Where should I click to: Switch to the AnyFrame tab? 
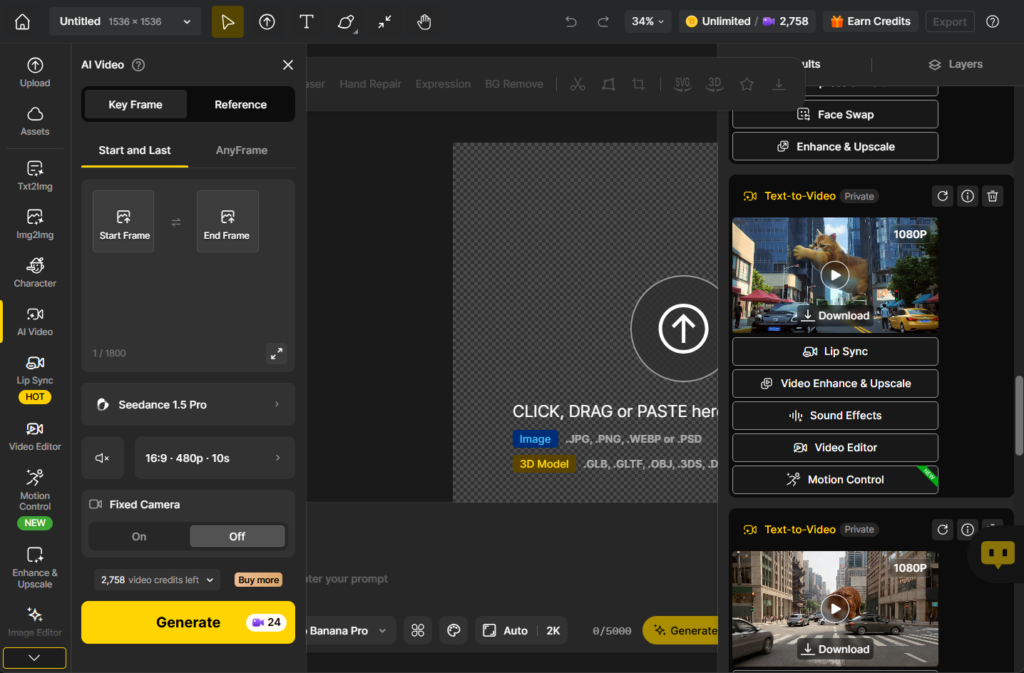[x=241, y=150]
